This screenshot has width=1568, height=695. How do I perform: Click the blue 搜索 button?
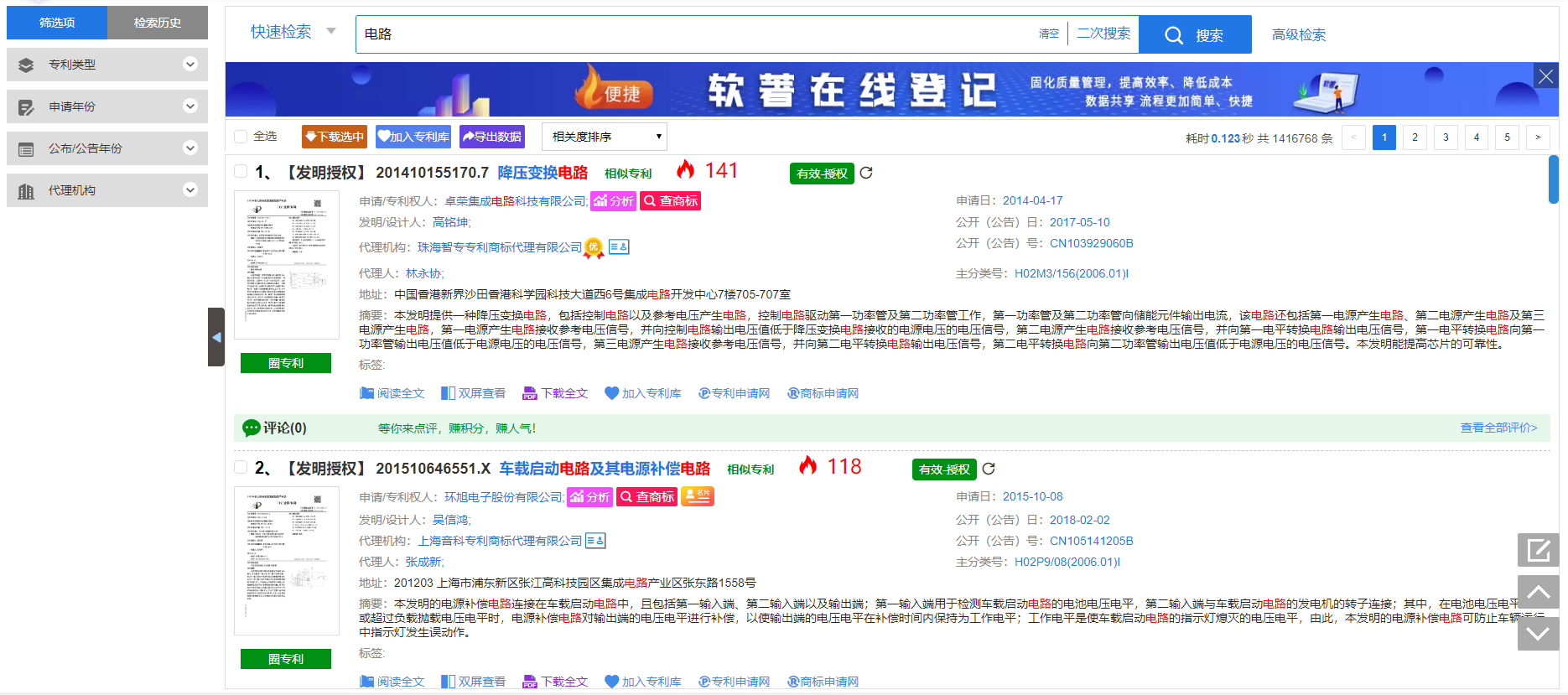(1194, 35)
